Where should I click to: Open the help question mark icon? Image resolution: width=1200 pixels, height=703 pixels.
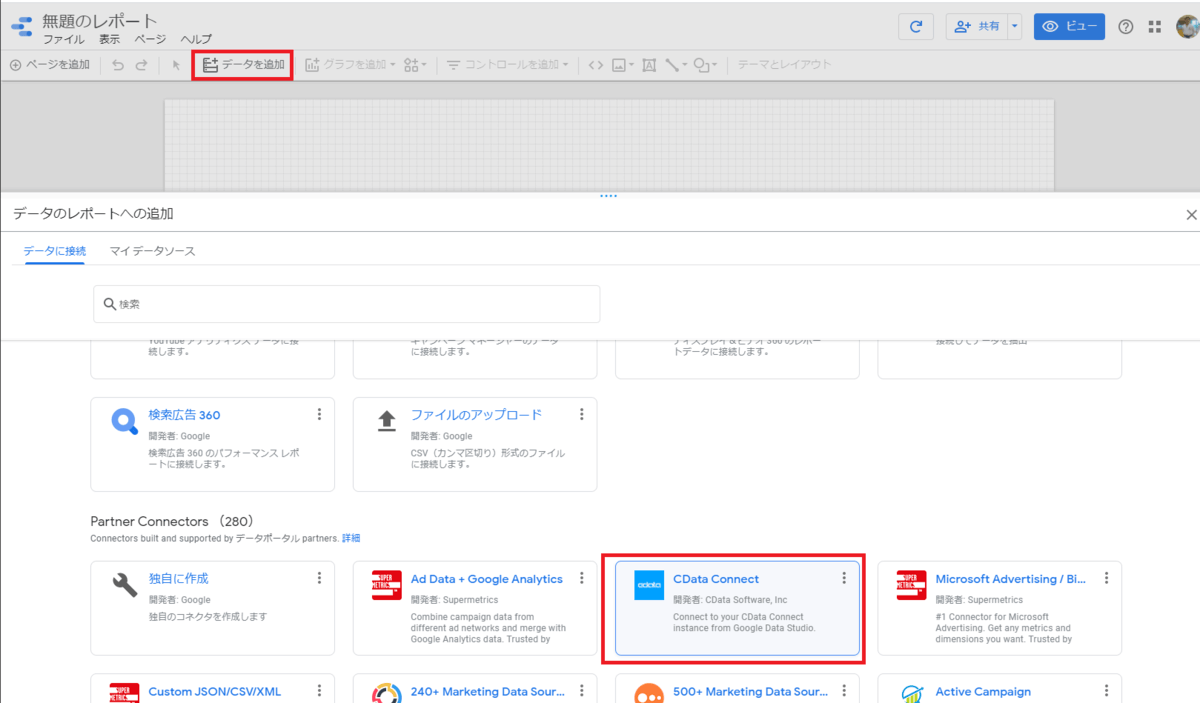(1126, 27)
